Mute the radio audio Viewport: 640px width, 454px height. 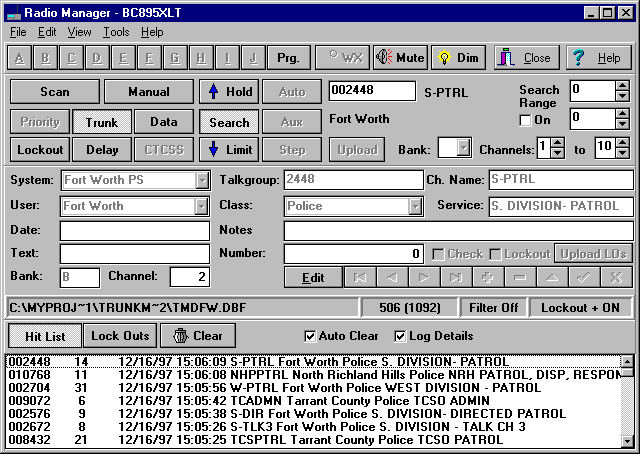401,58
